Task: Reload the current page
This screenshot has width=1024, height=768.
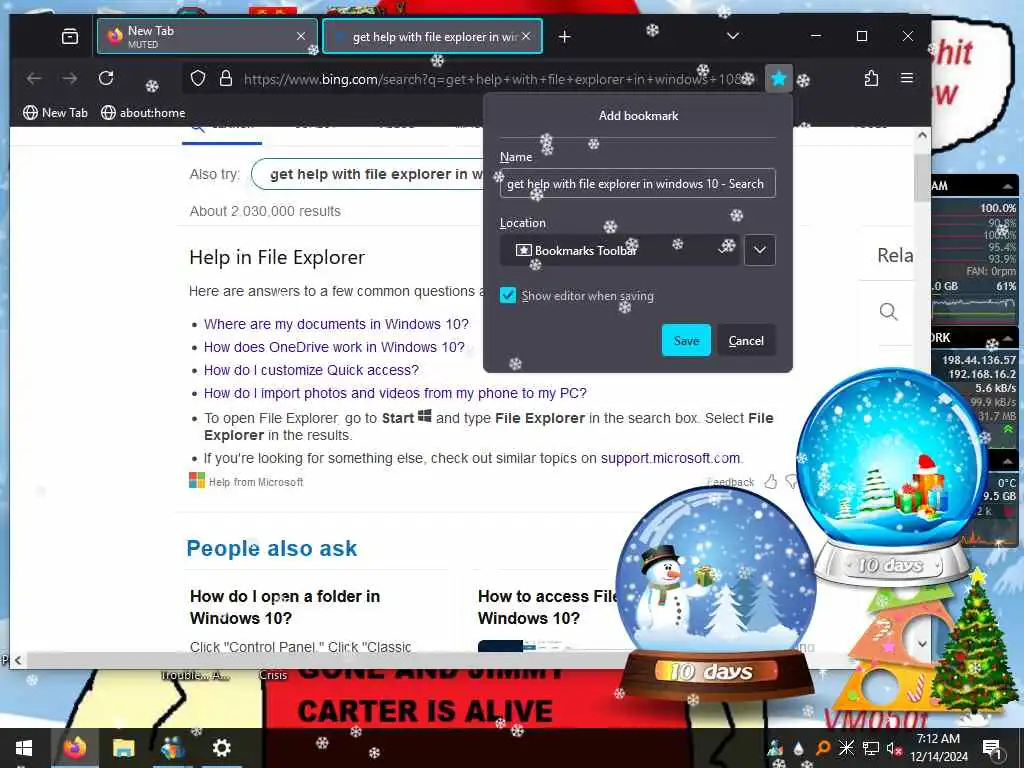Action: point(106,78)
